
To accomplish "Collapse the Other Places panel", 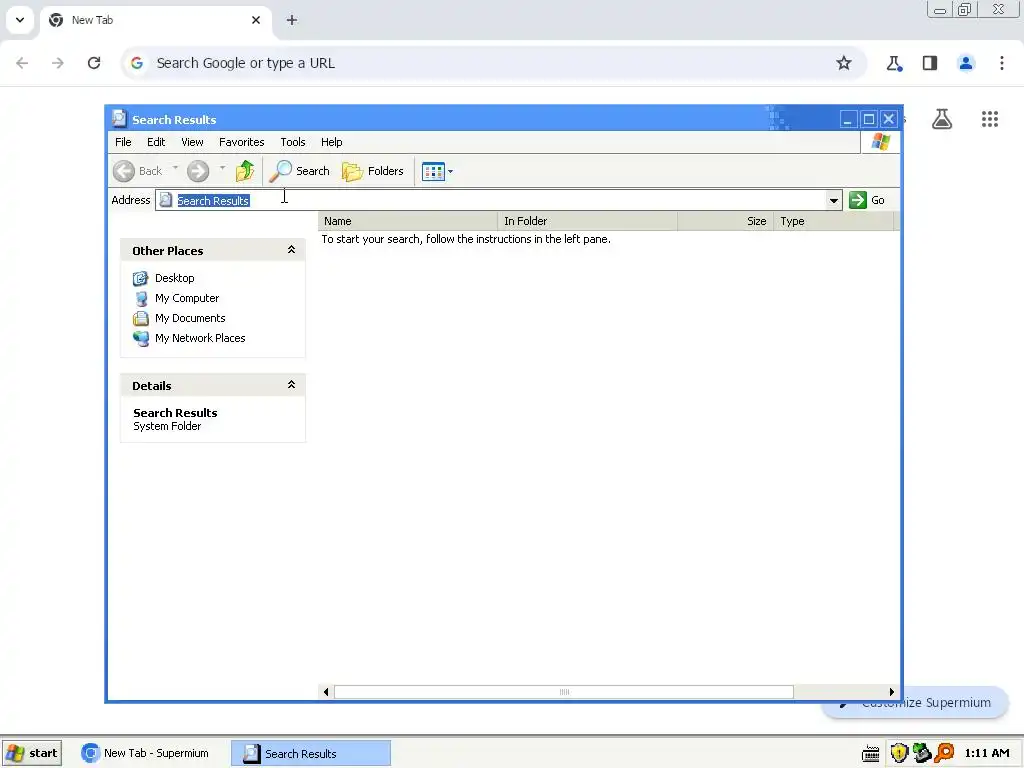I will coord(291,250).
